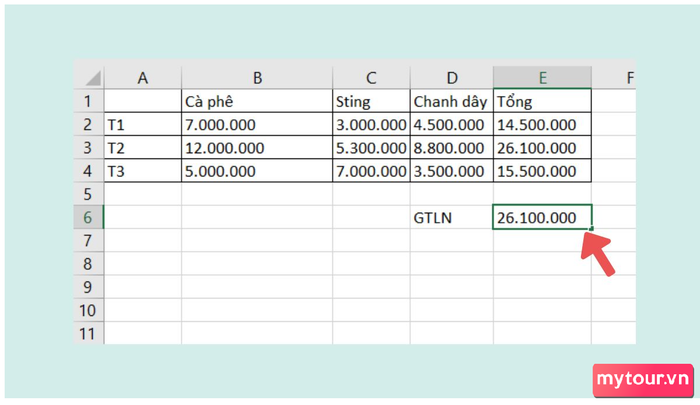Image resolution: width=700 pixels, height=405 pixels.
Task: Select the T3 row label cell
Action: pos(143,171)
